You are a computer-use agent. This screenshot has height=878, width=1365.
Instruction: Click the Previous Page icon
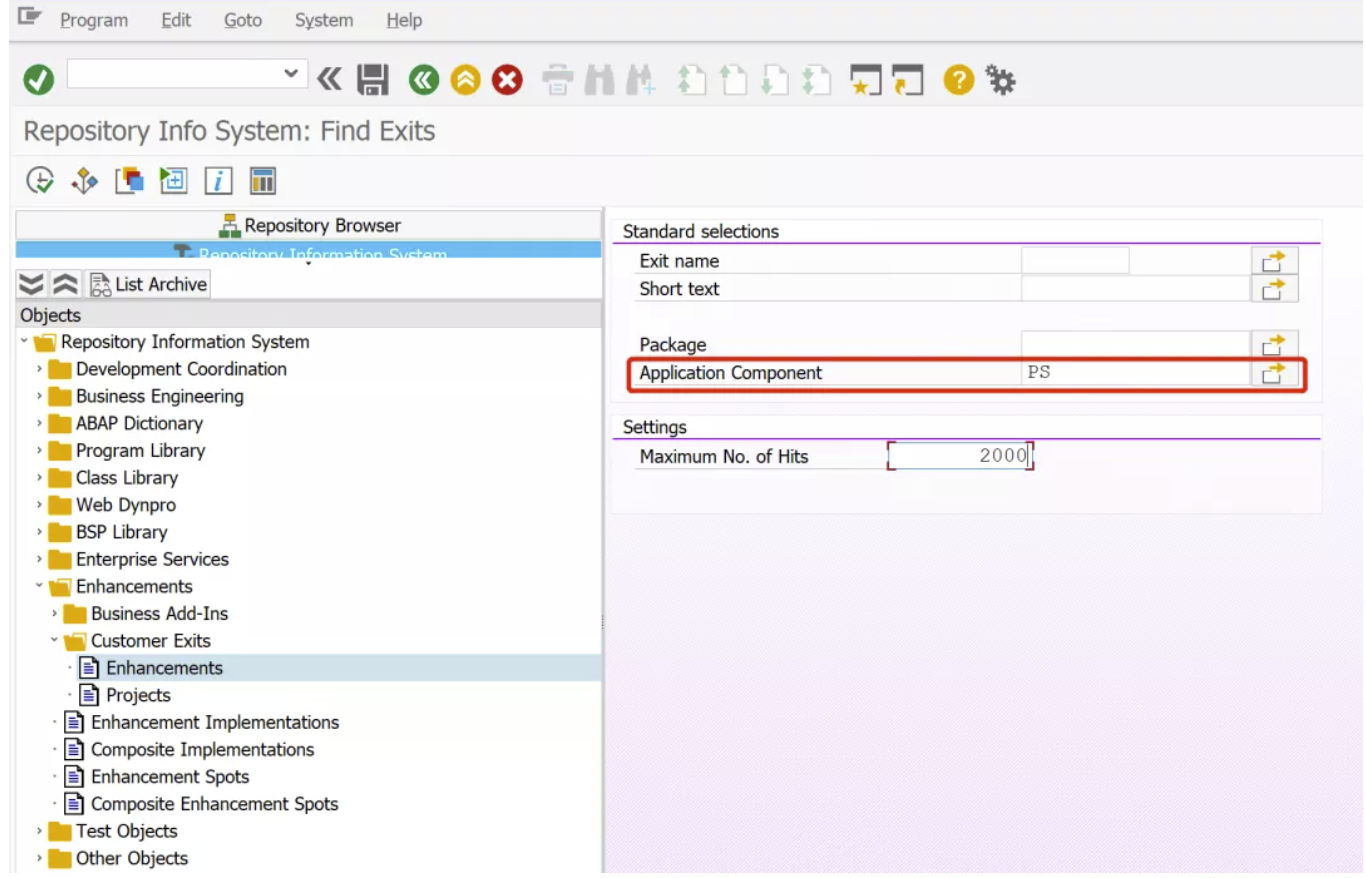click(x=733, y=80)
